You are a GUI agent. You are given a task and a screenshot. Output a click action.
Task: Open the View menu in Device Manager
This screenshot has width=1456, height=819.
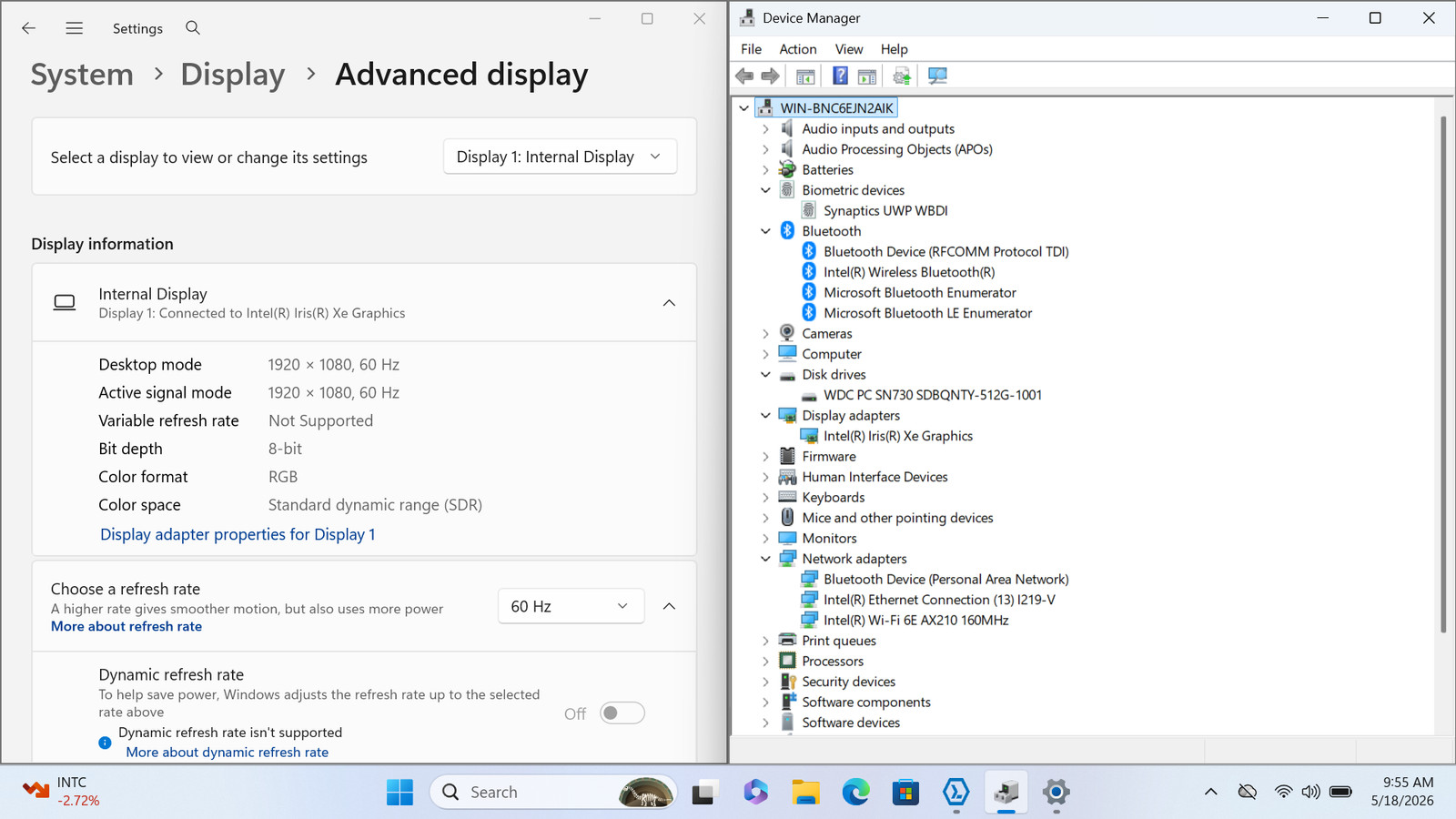(x=849, y=49)
